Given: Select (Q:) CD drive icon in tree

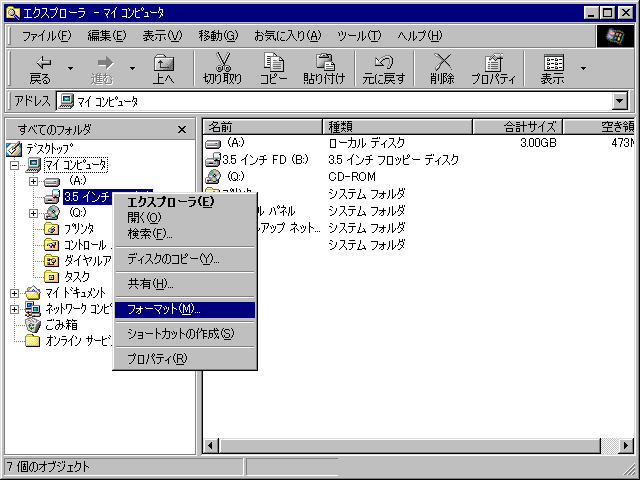Looking at the screenshot, I should (52, 213).
